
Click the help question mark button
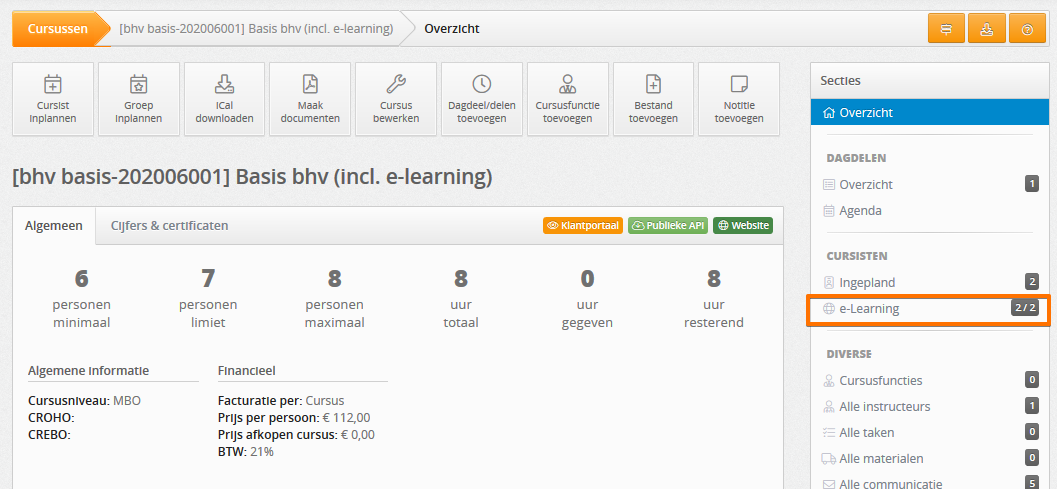[x=1027, y=29]
